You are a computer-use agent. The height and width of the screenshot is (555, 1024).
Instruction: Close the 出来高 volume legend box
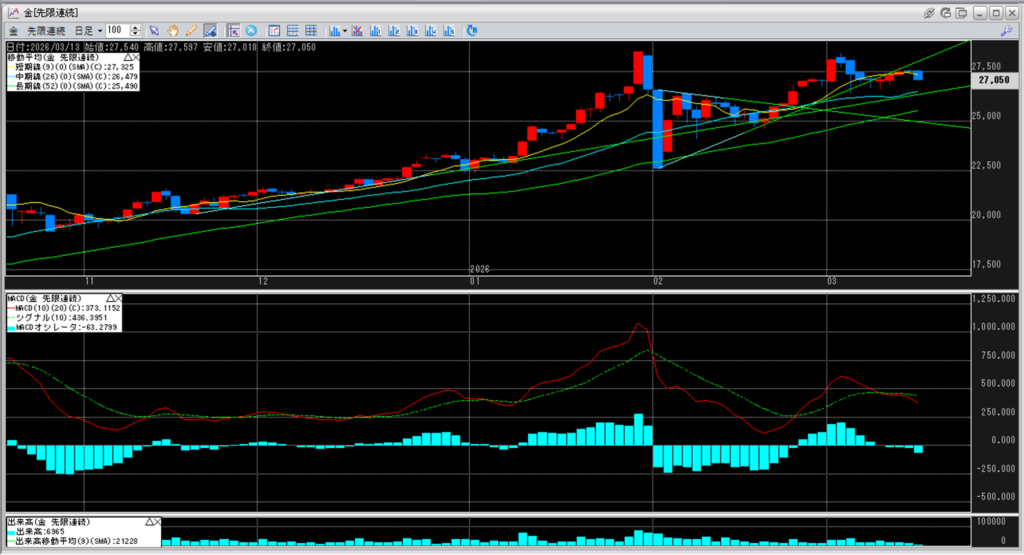(155, 522)
